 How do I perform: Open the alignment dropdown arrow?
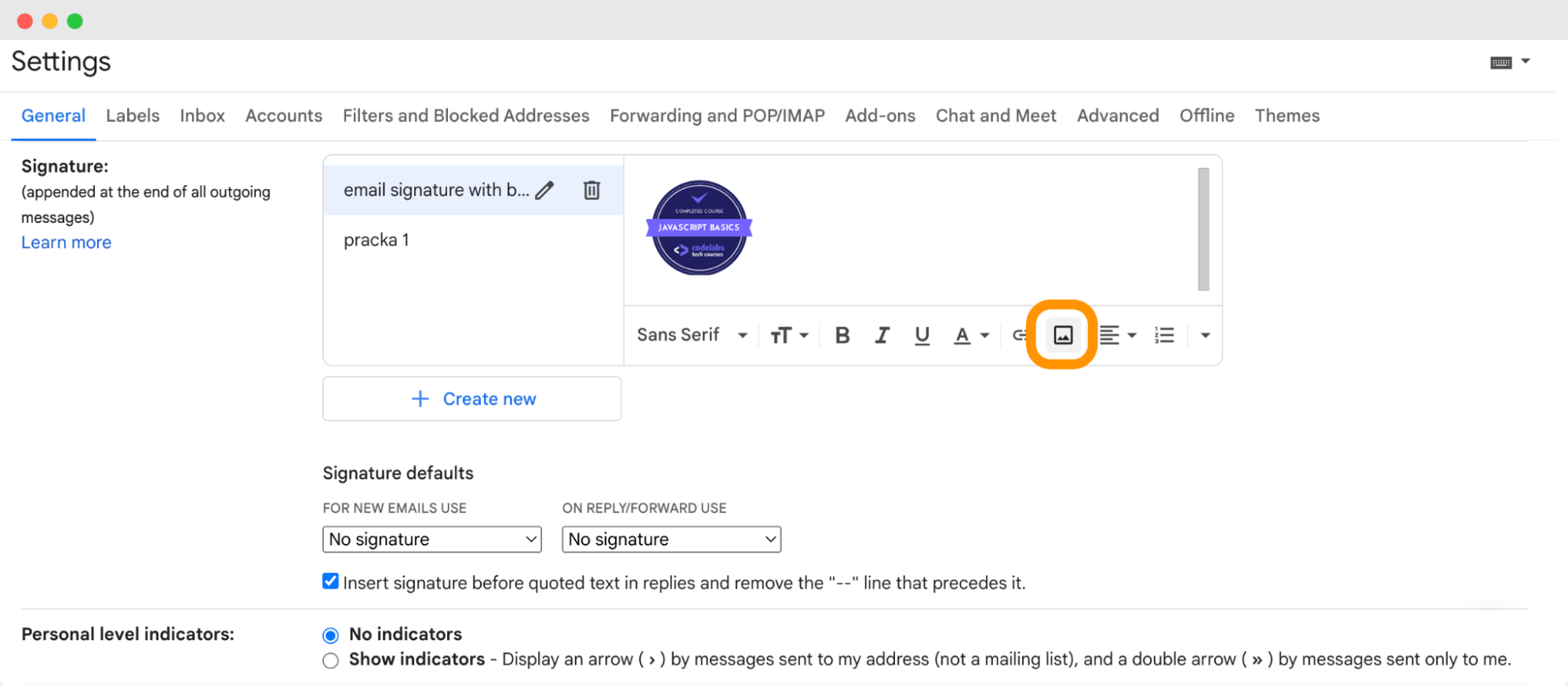[x=1132, y=336]
